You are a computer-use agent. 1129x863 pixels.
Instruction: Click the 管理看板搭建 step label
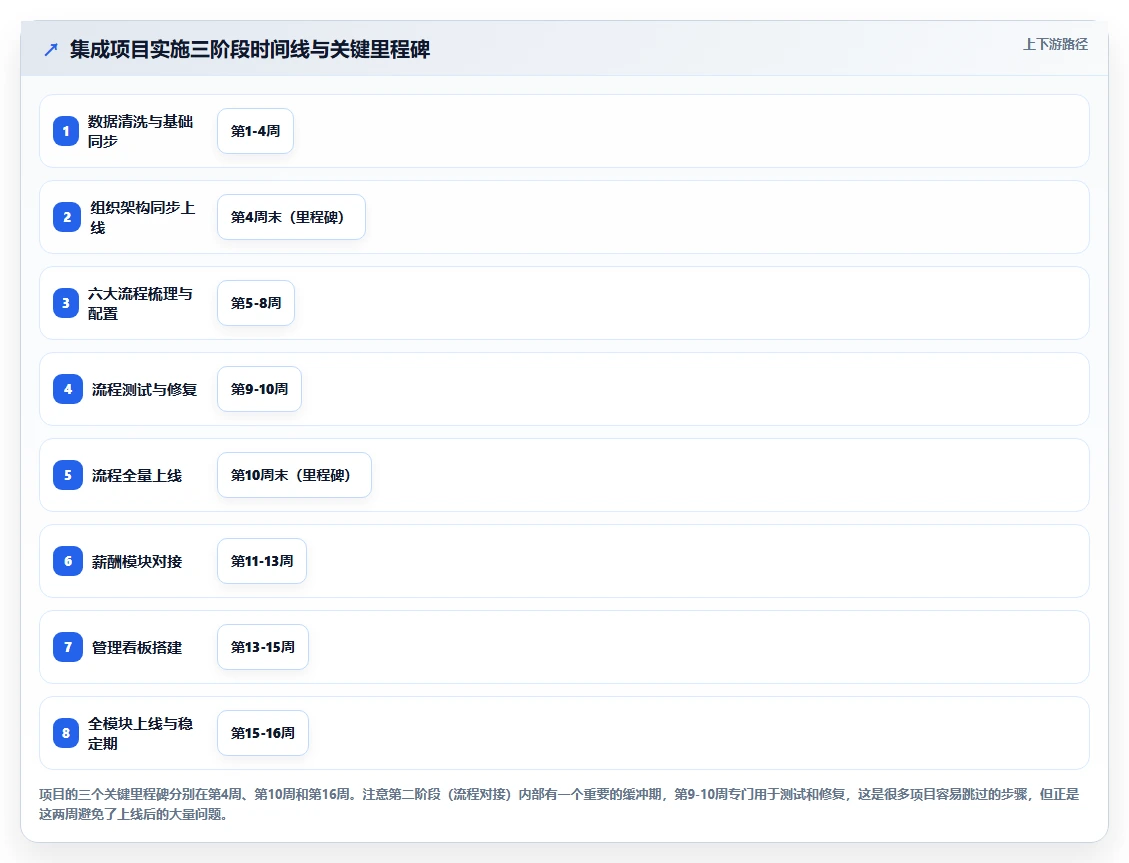[x=137, y=647]
